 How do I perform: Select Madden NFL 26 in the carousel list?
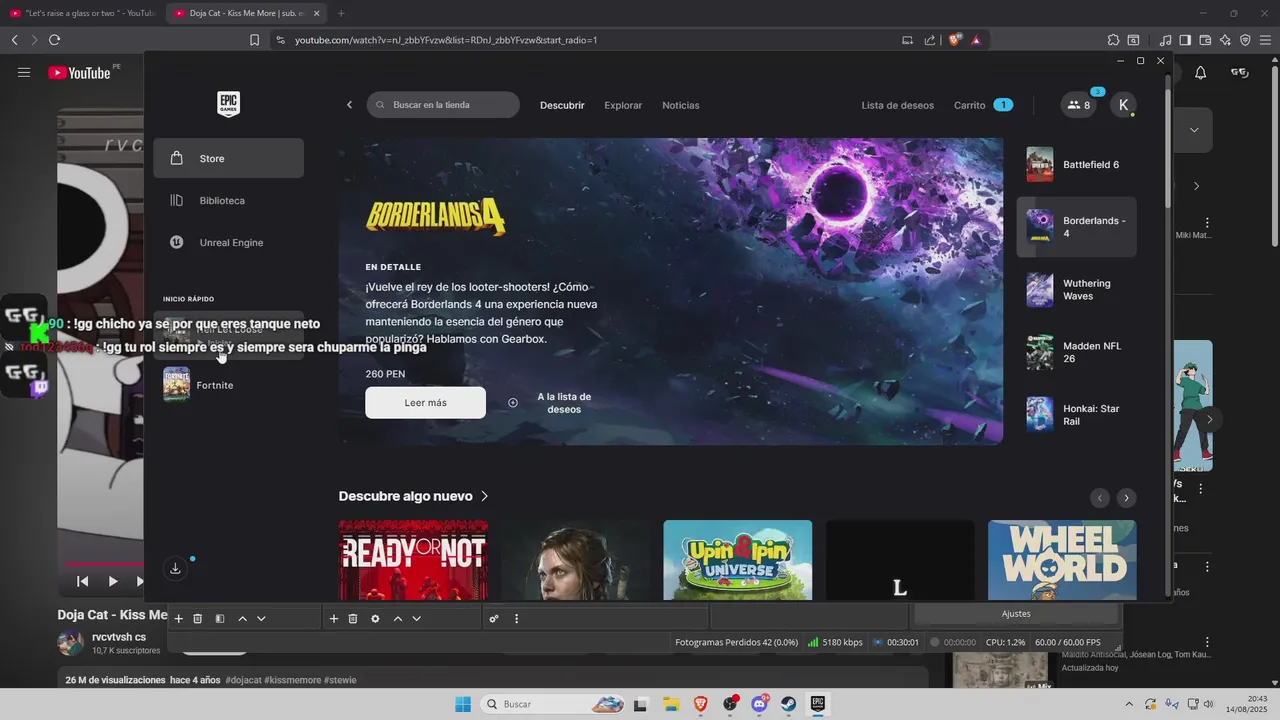pyautogui.click(x=1077, y=352)
